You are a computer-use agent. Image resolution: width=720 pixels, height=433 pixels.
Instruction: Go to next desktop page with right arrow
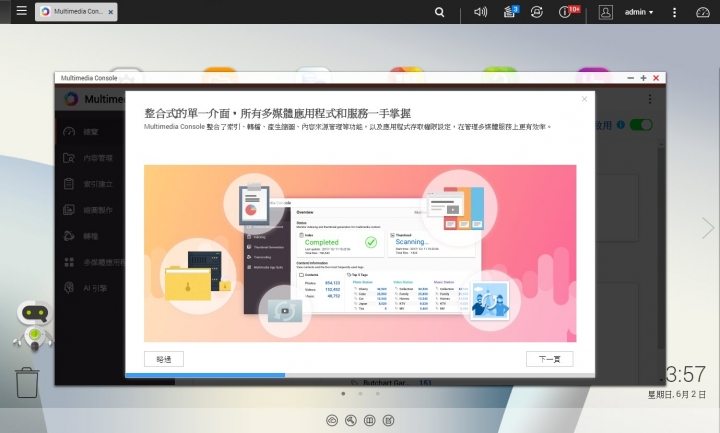[708, 228]
